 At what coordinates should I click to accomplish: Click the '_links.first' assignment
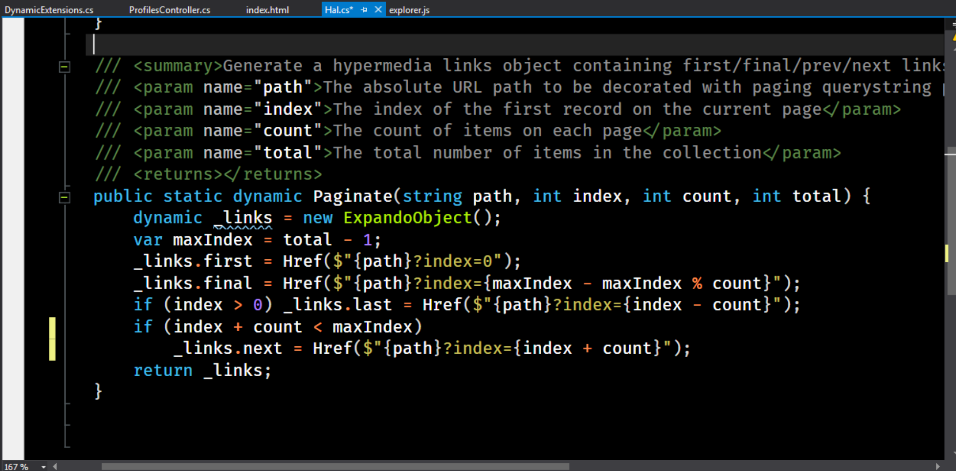coord(327,262)
